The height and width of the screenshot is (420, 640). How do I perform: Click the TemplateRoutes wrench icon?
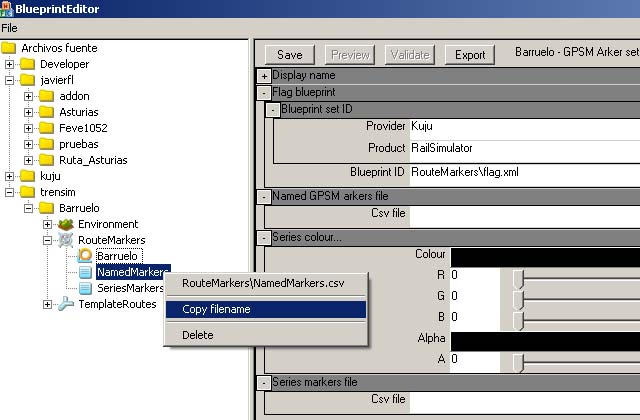(66, 304)
